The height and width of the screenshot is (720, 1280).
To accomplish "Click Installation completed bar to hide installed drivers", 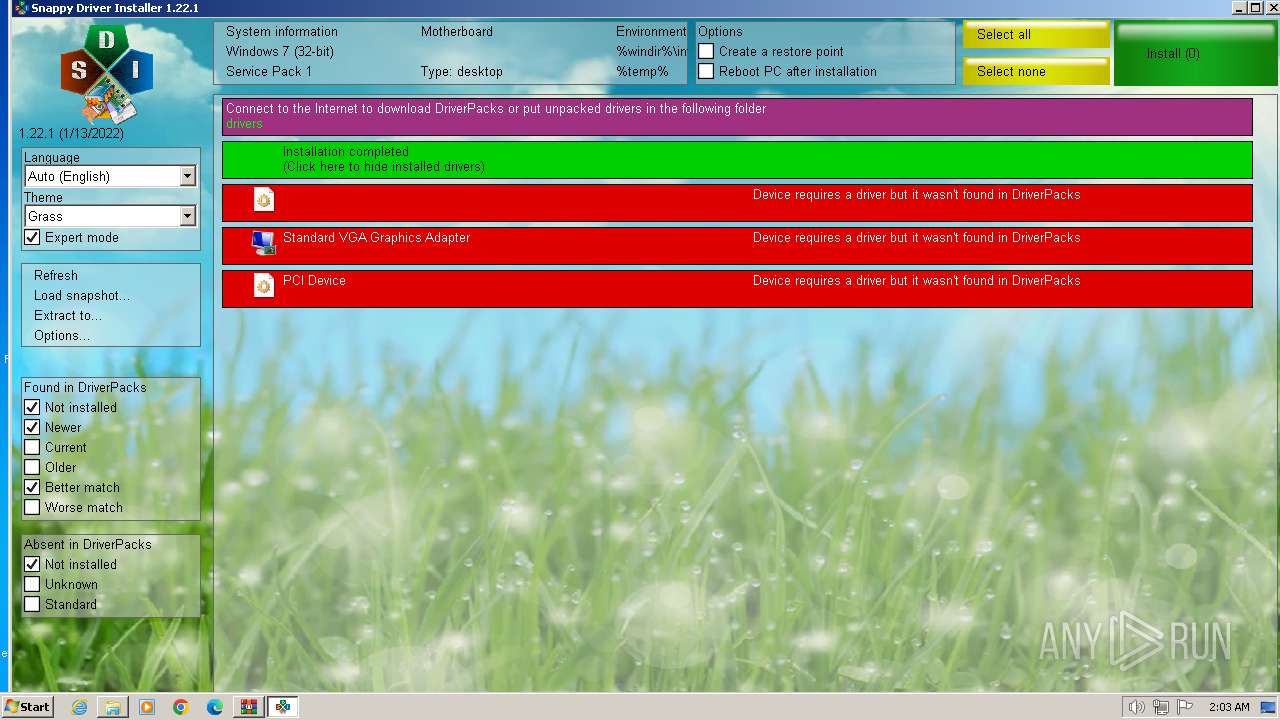I will pyautogui.click(x=737, y=160).
